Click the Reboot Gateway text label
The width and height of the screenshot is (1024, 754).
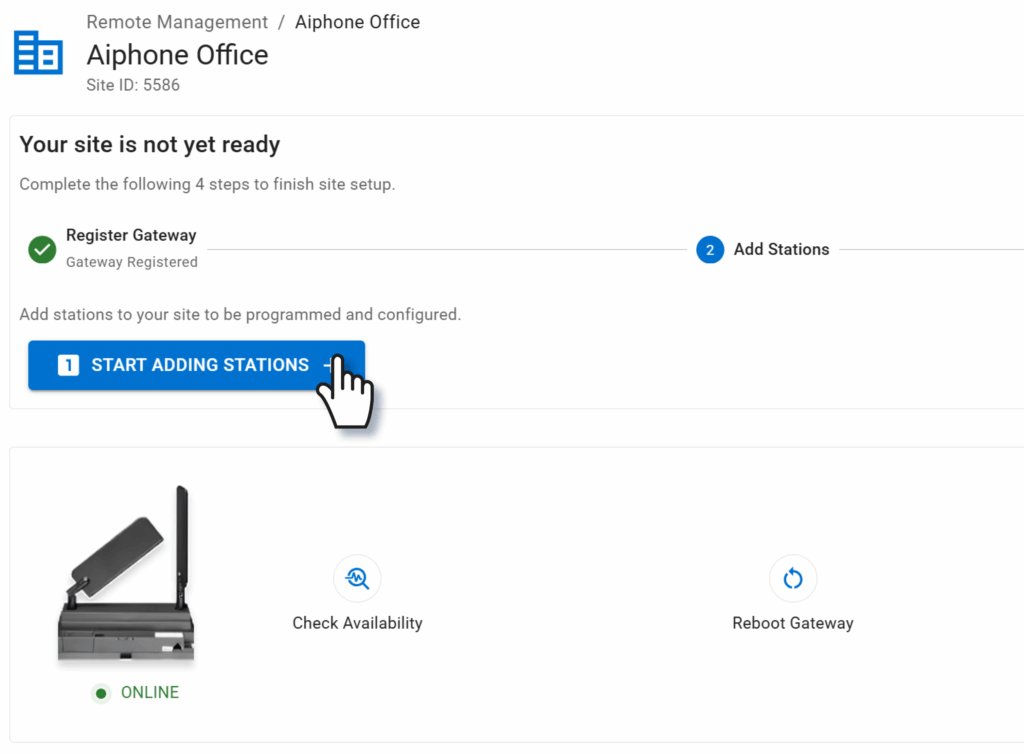pos(793,623)
